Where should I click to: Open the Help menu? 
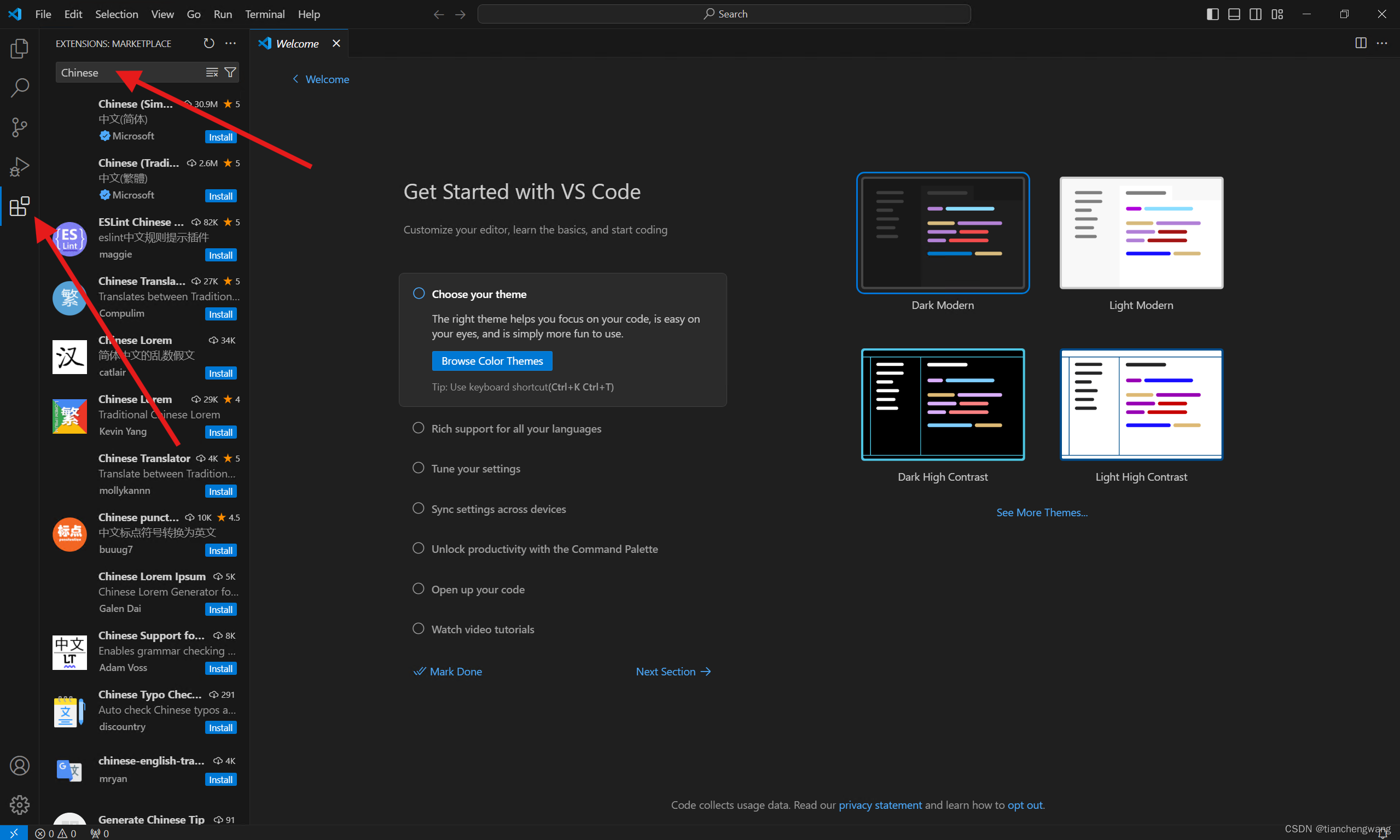point(309,14)
